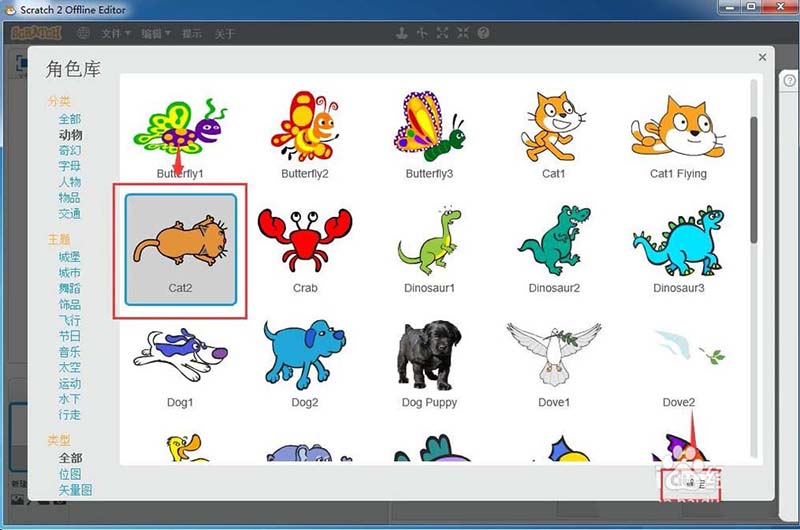Select the grow sprite tool
This screenshot has height=530, width=800.
[x=442, y=33]
